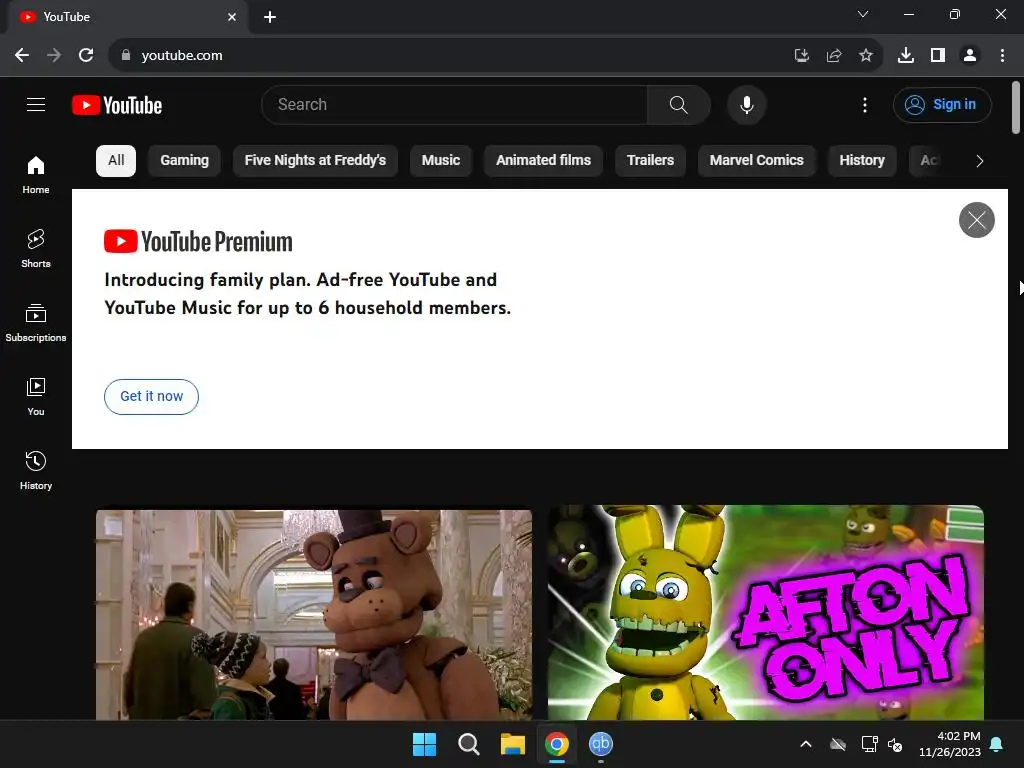Open tab search dropdown arrow
1024x768 pixels.
[863, 14]
